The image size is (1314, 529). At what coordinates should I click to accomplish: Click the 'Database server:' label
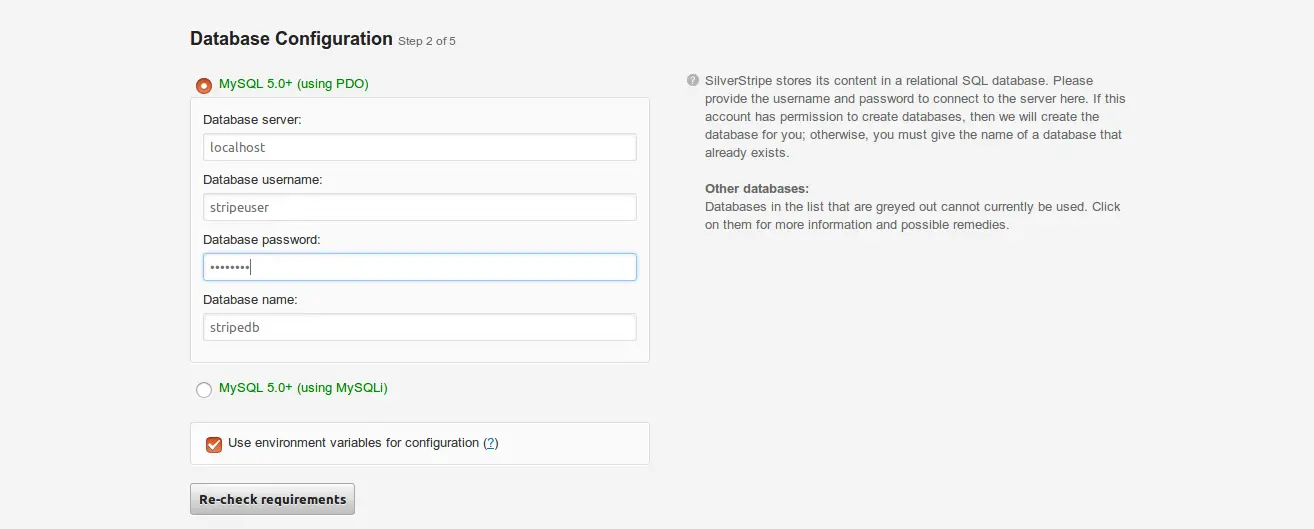252,120
